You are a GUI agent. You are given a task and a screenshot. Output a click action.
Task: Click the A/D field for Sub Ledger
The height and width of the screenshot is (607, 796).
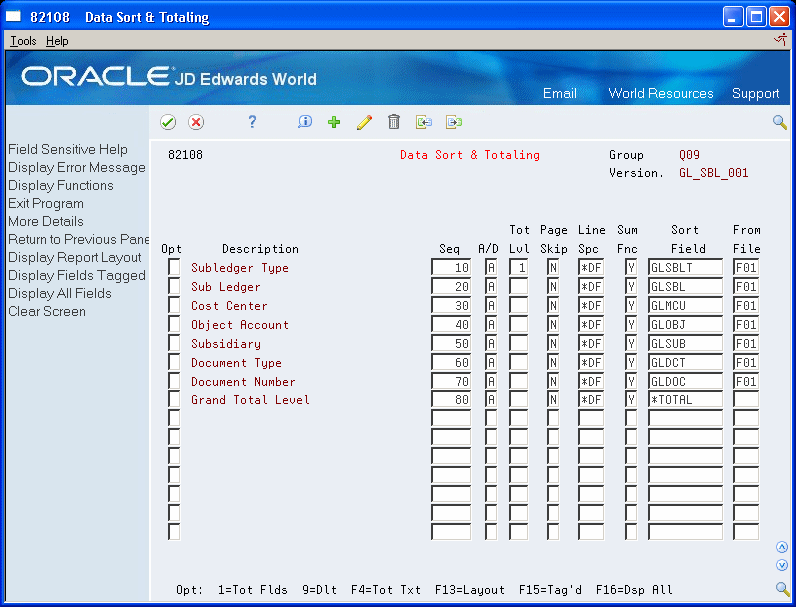click(491, 286)
